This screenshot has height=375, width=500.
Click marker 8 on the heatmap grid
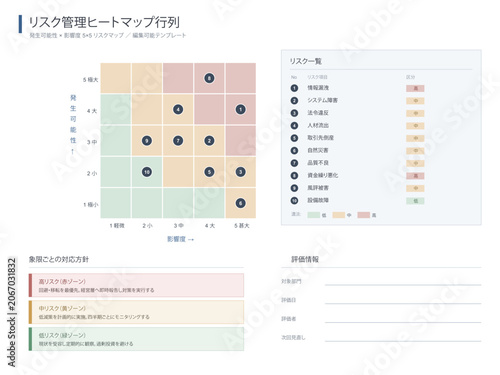point(209,78)
